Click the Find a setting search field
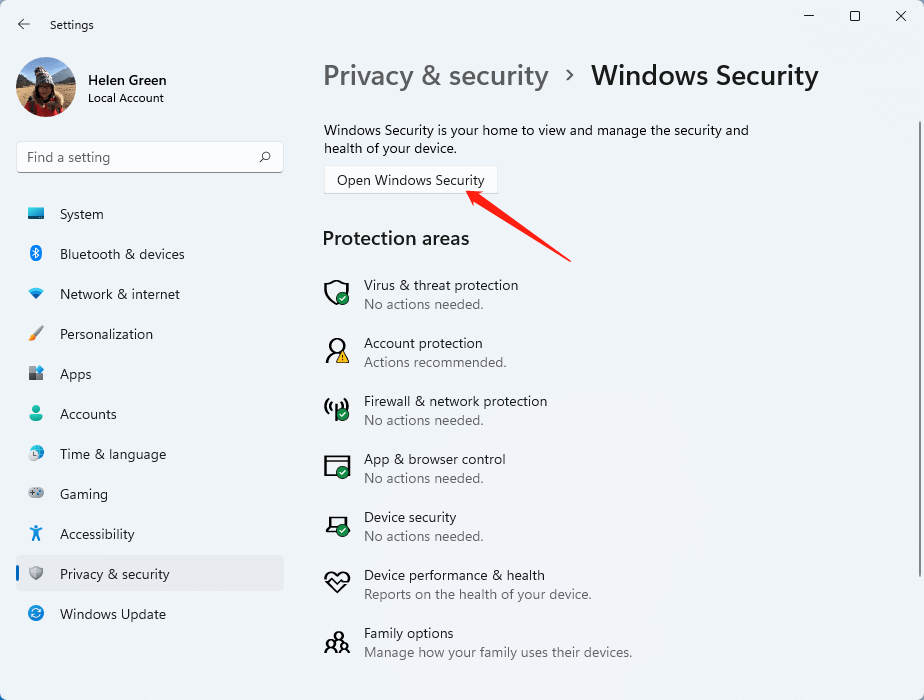924x700 pixels. click(150, 157)
